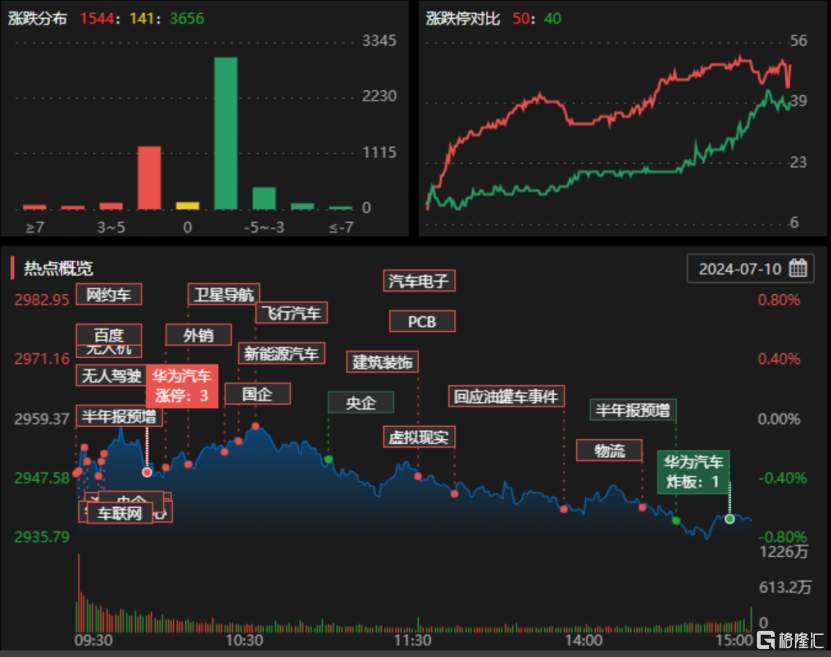Click the 涨跌停对比 heading
This screenshot has height=657, width=831.
[x=463, y=19]
